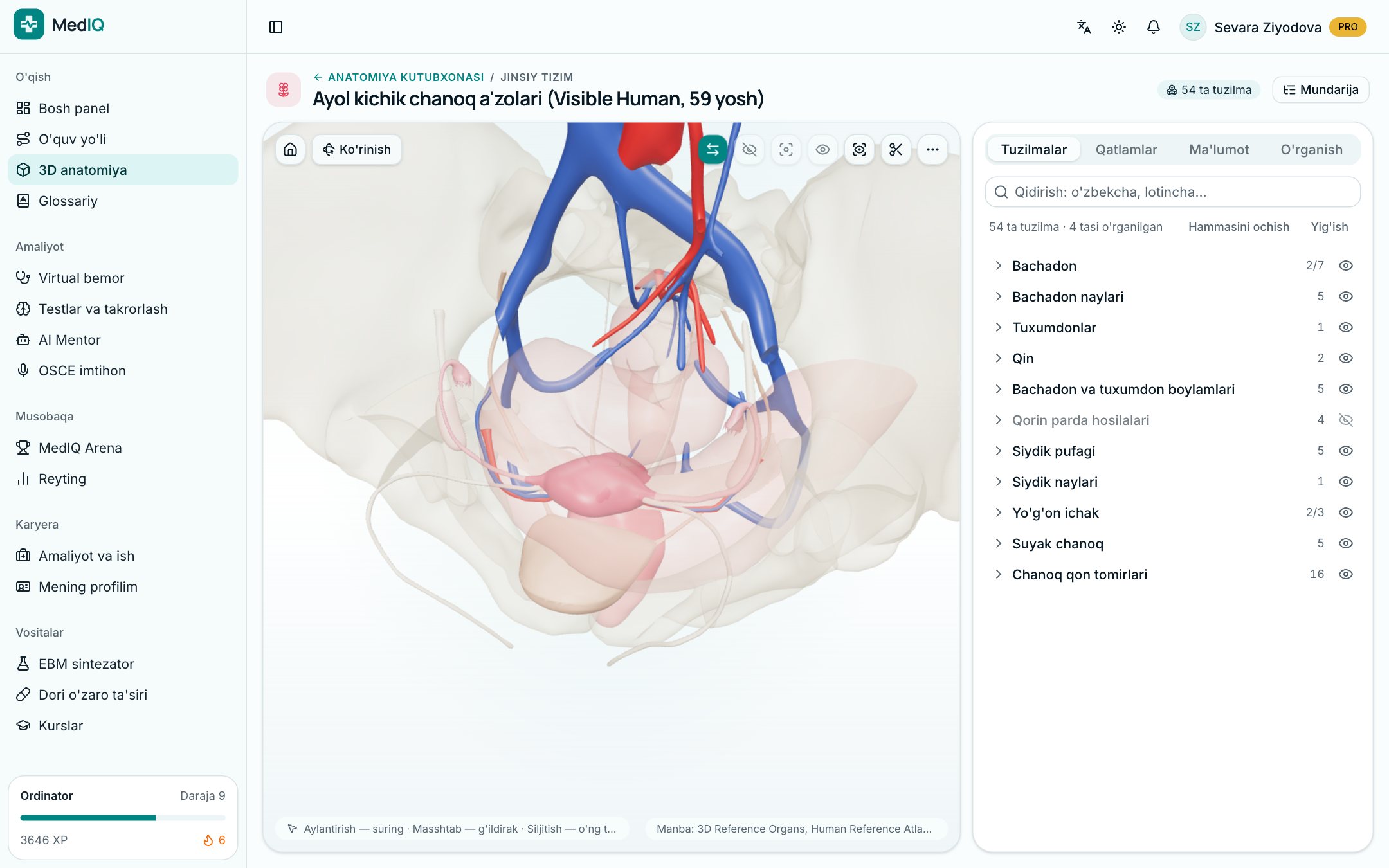1389x868 pixels.
Task: Switch to the Qatlamlar tab
Action: click(1126, 150)
